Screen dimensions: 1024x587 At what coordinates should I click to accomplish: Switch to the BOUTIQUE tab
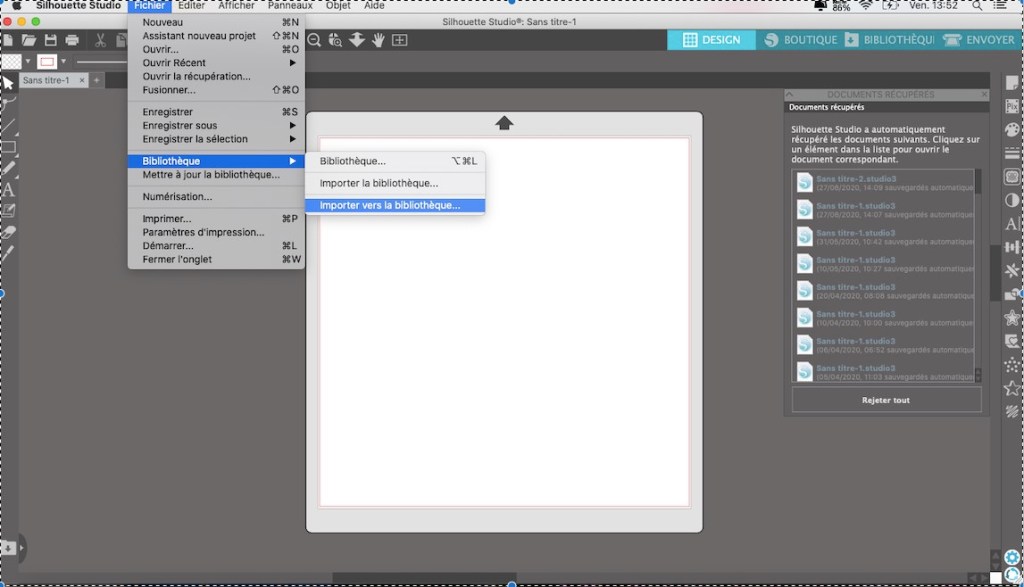(800, 40)
